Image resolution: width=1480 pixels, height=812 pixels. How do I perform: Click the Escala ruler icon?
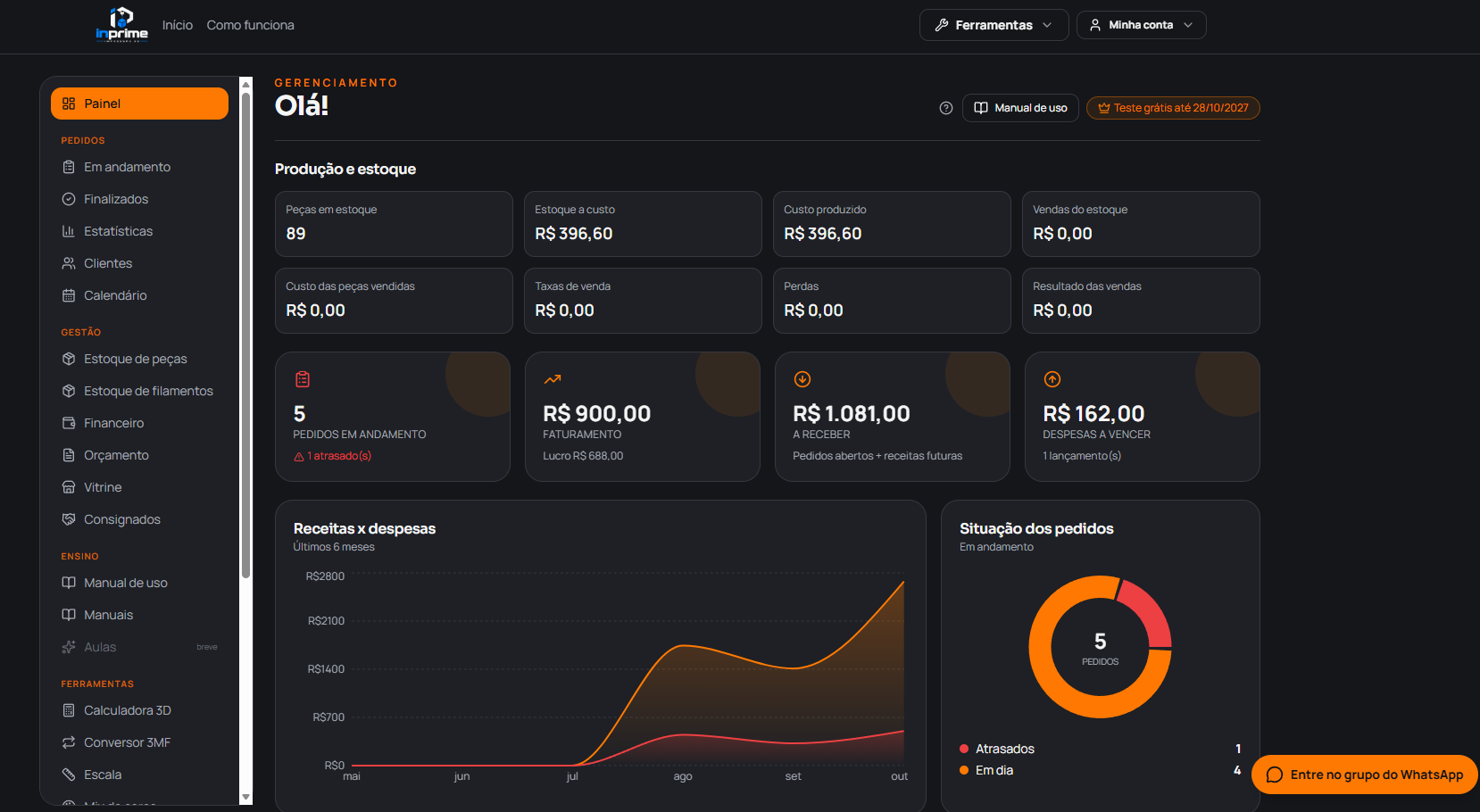(69, 775)
